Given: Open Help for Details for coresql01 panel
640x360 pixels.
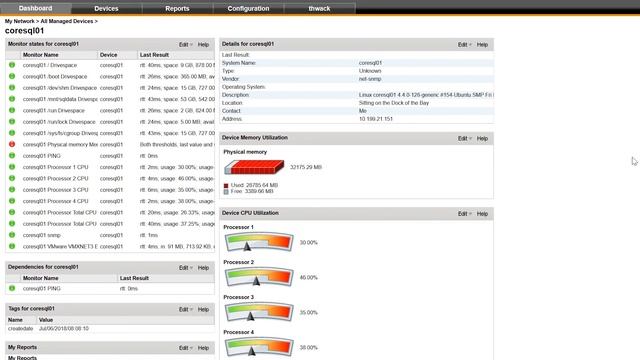Looking at the screenshot, I should [482, 44].
